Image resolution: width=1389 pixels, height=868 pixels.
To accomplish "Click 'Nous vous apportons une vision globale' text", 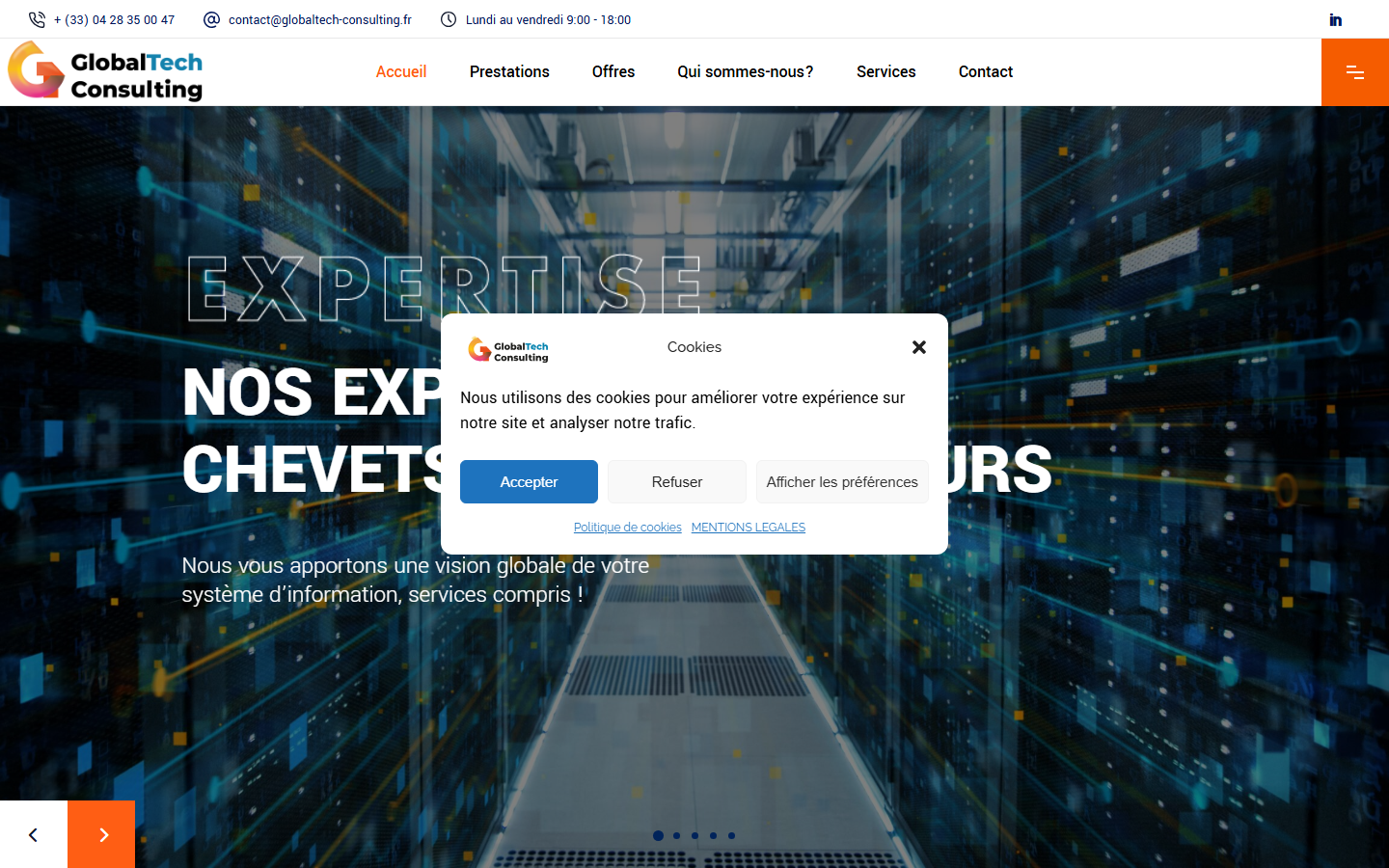I will [x=416, y=580].
